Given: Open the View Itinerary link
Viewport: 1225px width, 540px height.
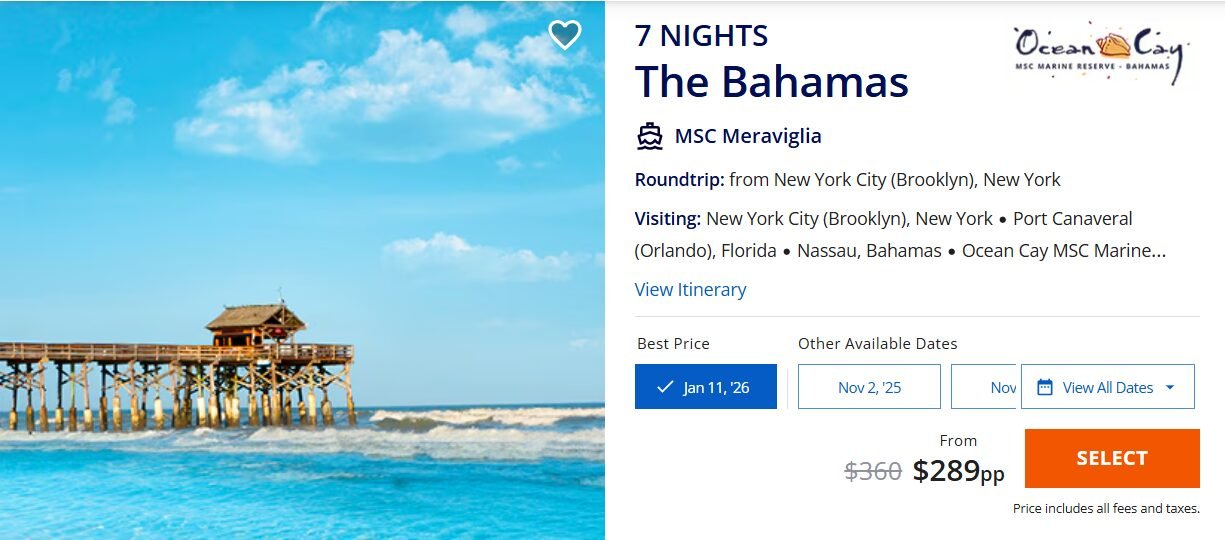Looking at the screenshot, I should [690, 290].
